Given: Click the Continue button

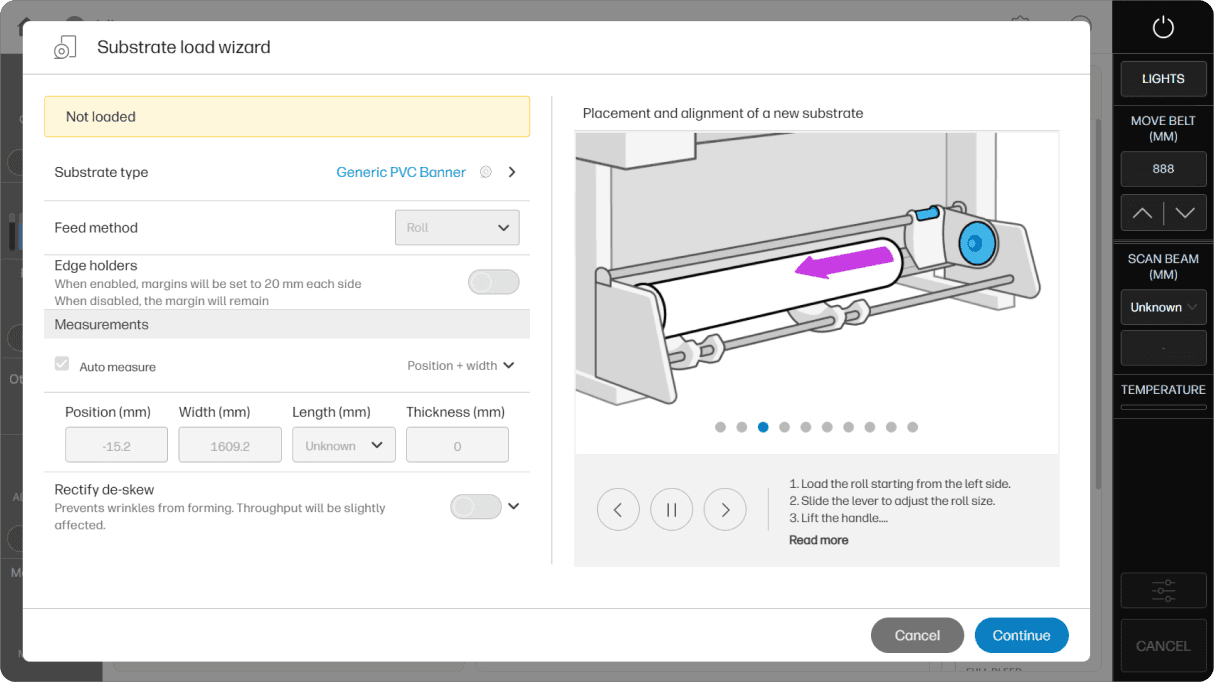Looking at the screenshot, I should pyautogui.click(x=1021, y=635).
